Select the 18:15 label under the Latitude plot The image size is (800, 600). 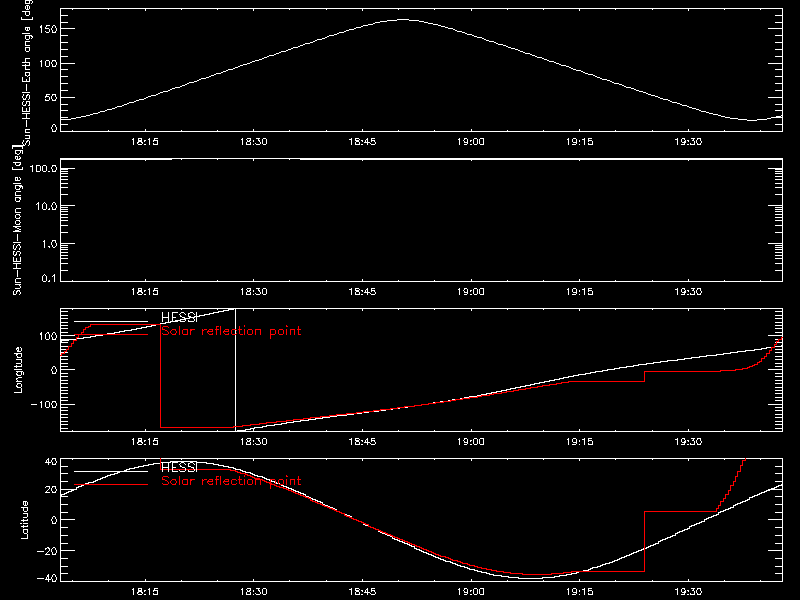(x=145, y=592)
